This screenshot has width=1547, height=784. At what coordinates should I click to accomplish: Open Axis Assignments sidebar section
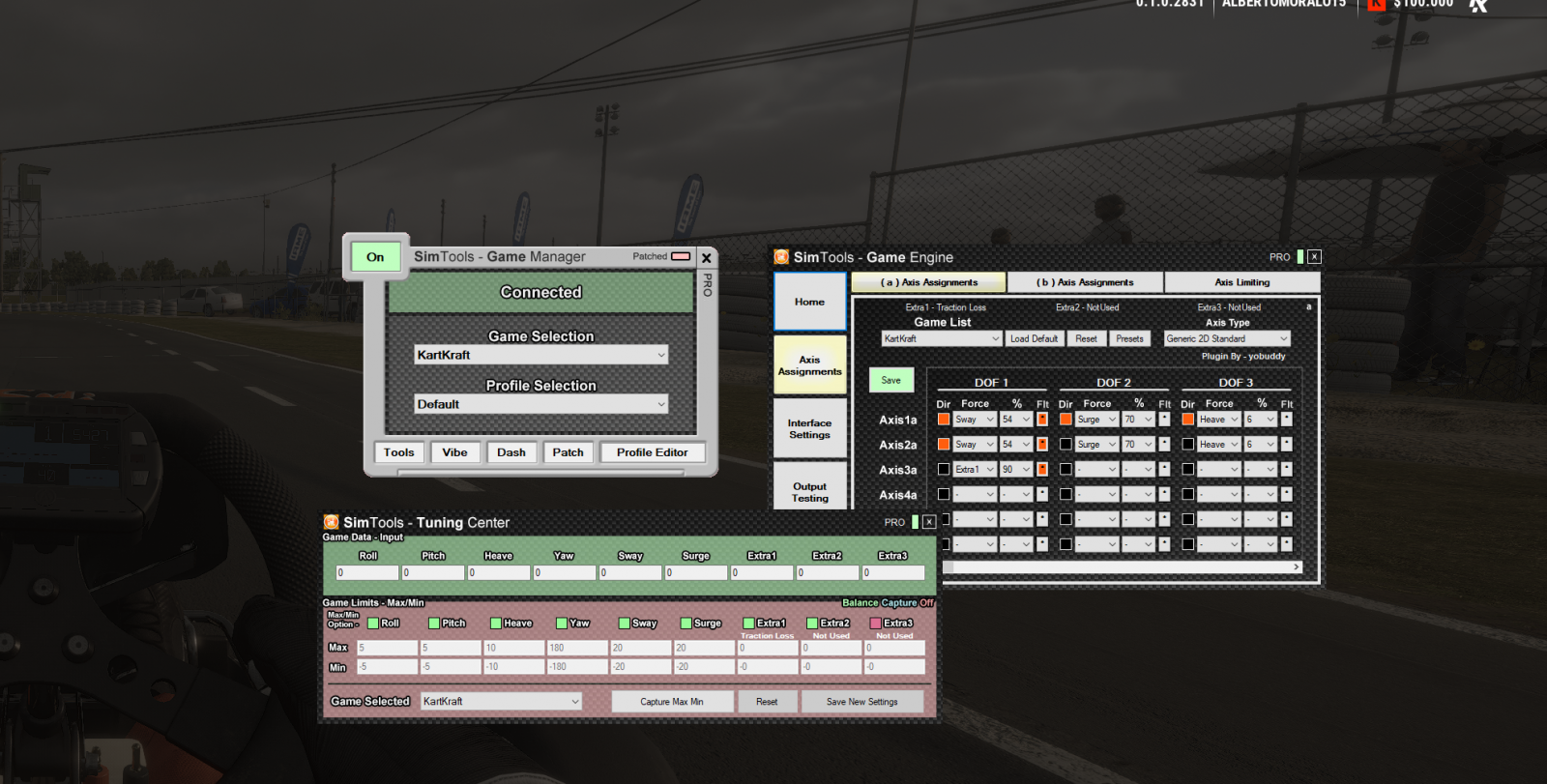[x=810, y=364]
